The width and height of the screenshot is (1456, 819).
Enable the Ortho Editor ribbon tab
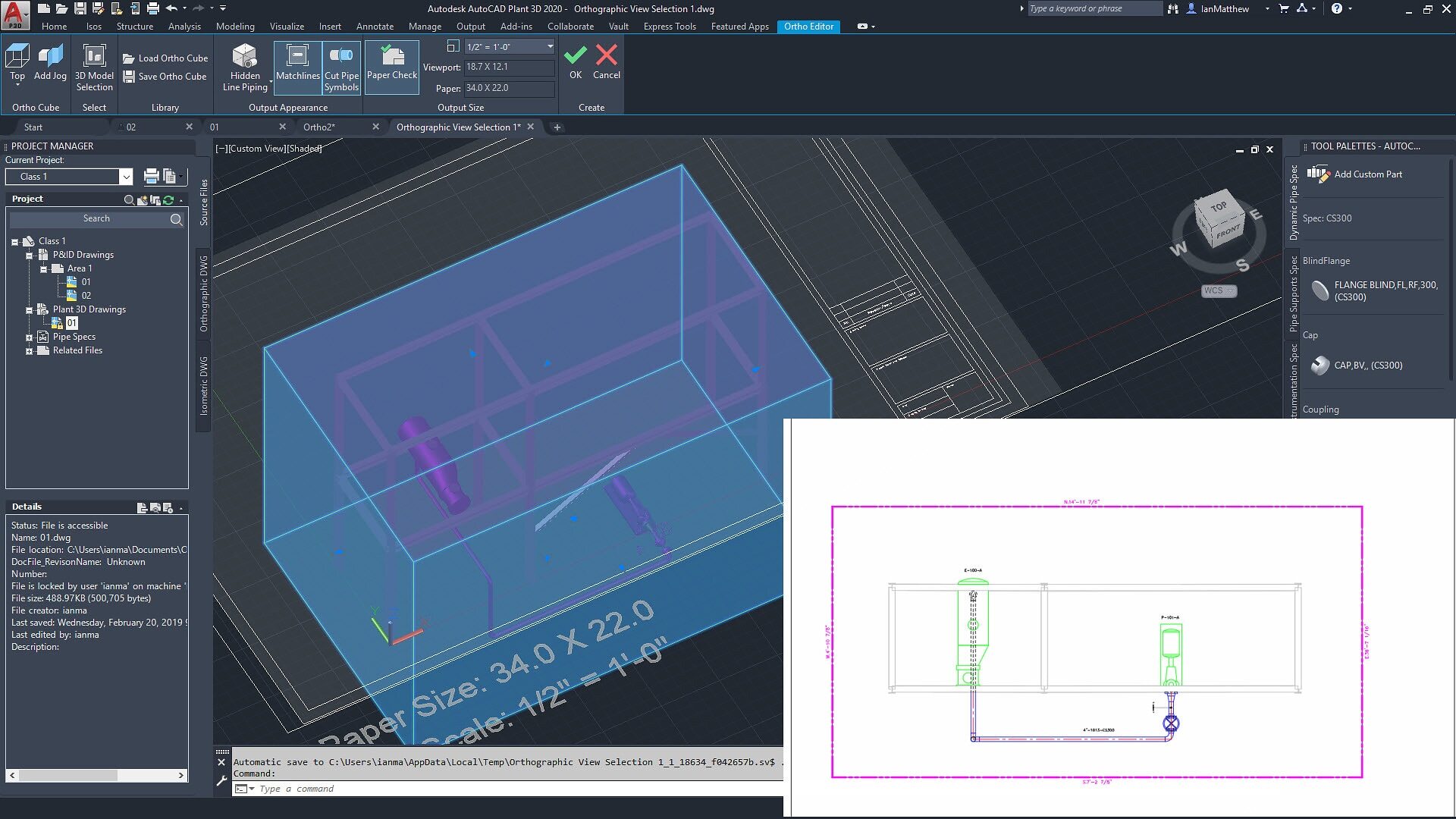pyautogui.click(x=807, y=25)
